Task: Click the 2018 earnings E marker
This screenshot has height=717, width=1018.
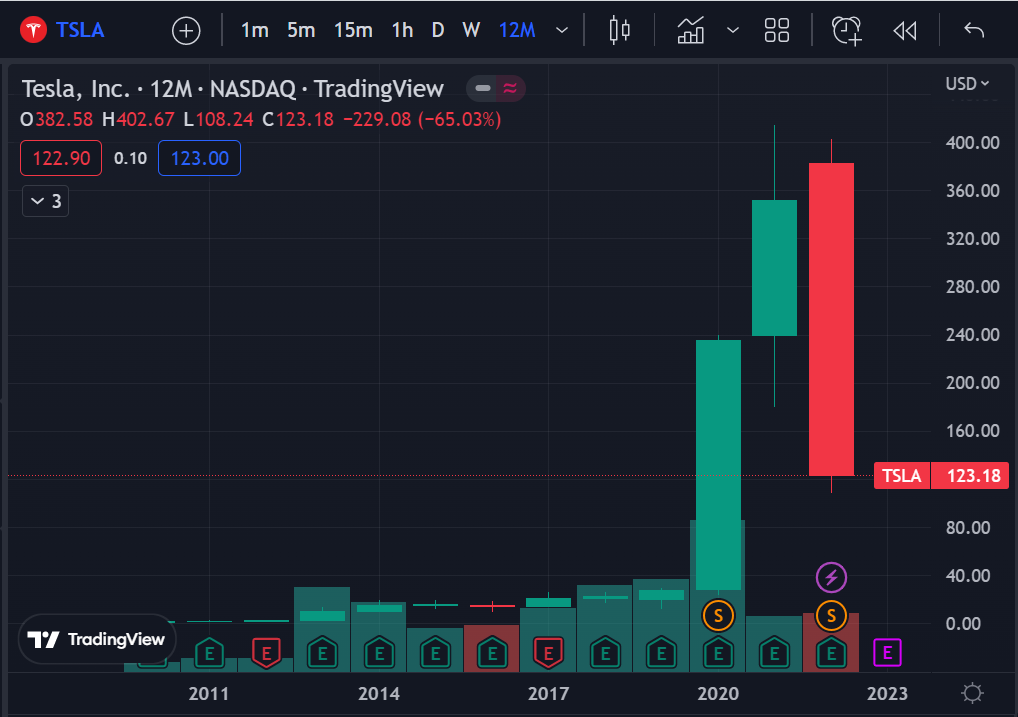Action: click(x=605, y=653)
